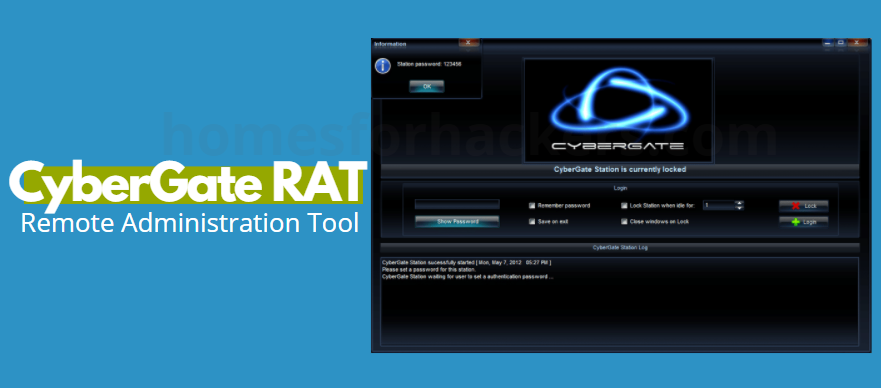Click the CyberGate Station Log header
The height and width of the screenshot is (388, 881).
(x=620, y=248)
